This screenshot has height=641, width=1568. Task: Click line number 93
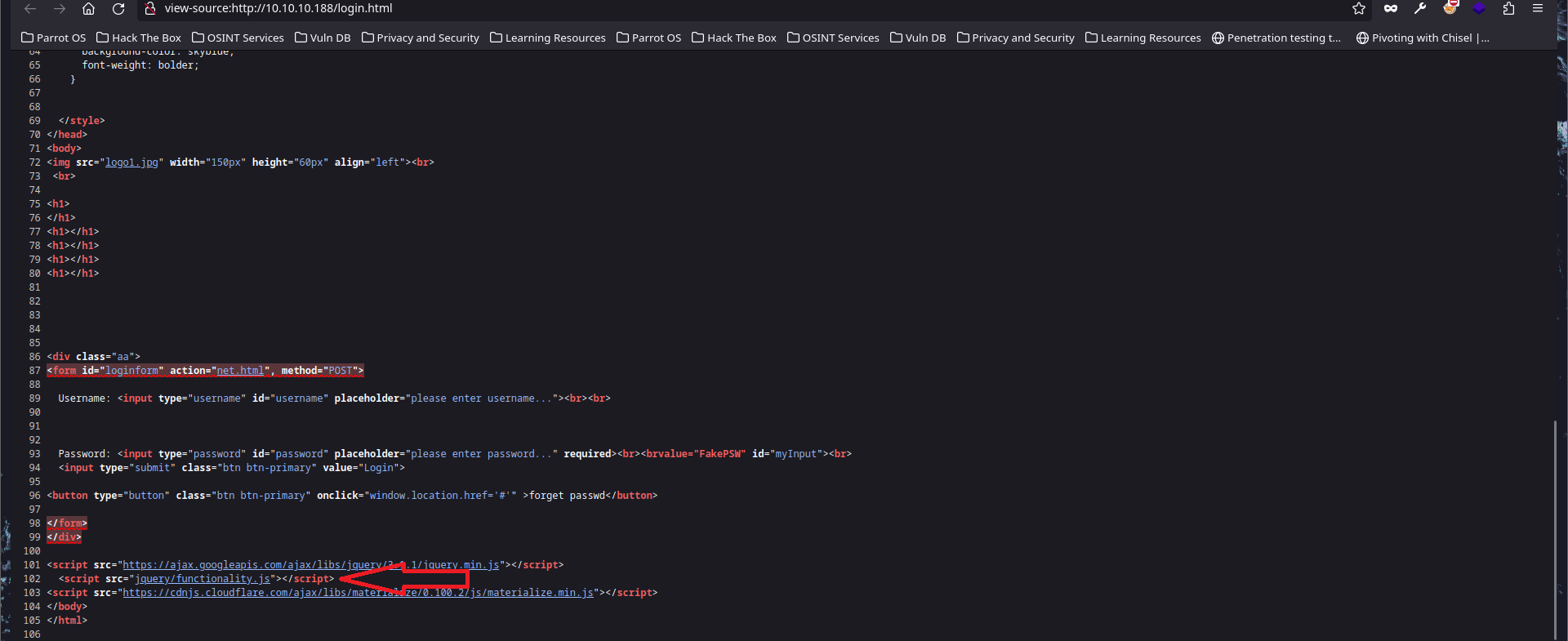click(x=34, y=454)
